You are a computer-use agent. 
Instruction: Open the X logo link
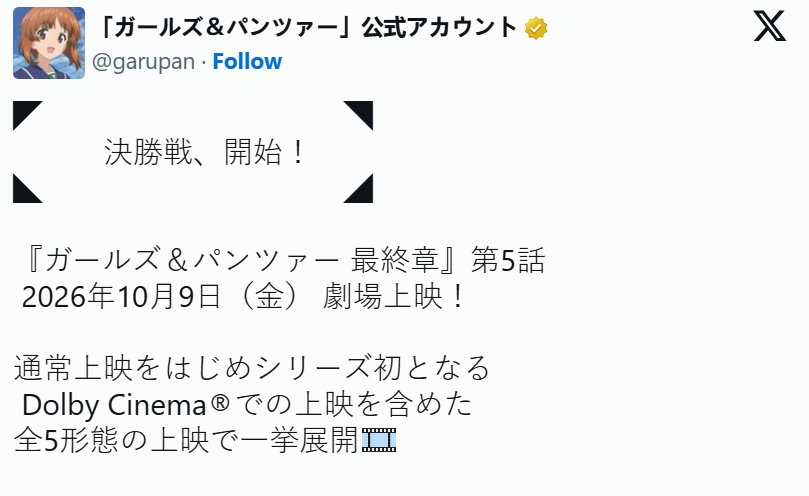pyautogui.click(x=769, y=26)
